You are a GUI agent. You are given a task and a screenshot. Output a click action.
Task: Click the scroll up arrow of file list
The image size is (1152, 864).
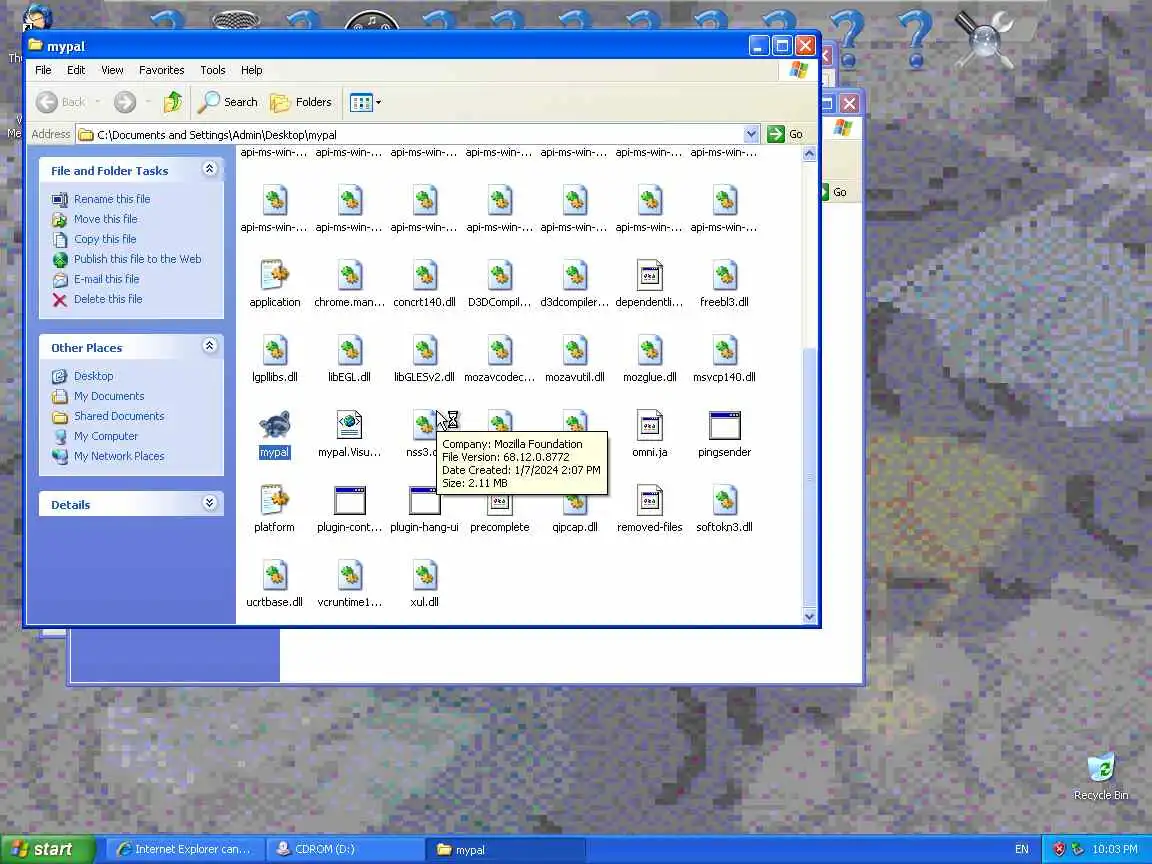(x=809, y=154)
